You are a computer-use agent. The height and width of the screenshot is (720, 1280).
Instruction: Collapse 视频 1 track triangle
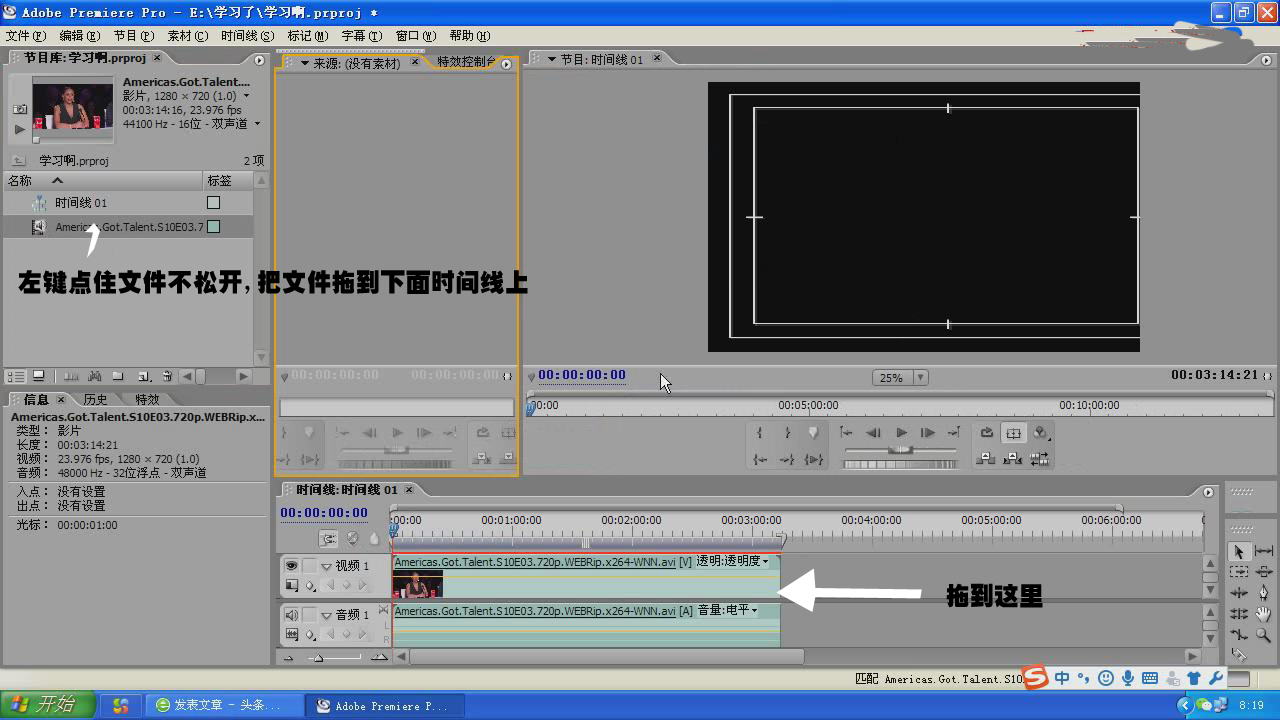coord(326,566)
